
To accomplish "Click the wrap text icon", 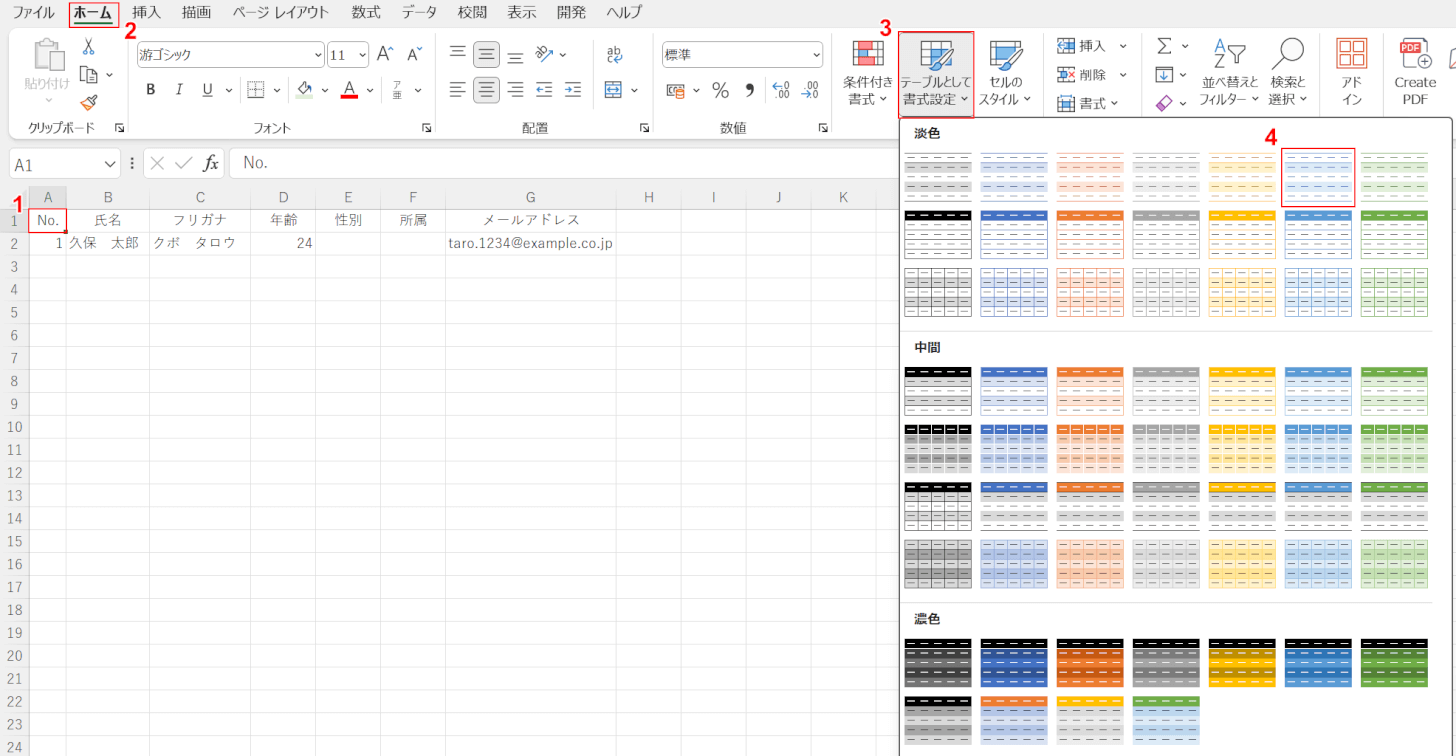I will coord(614,54).
